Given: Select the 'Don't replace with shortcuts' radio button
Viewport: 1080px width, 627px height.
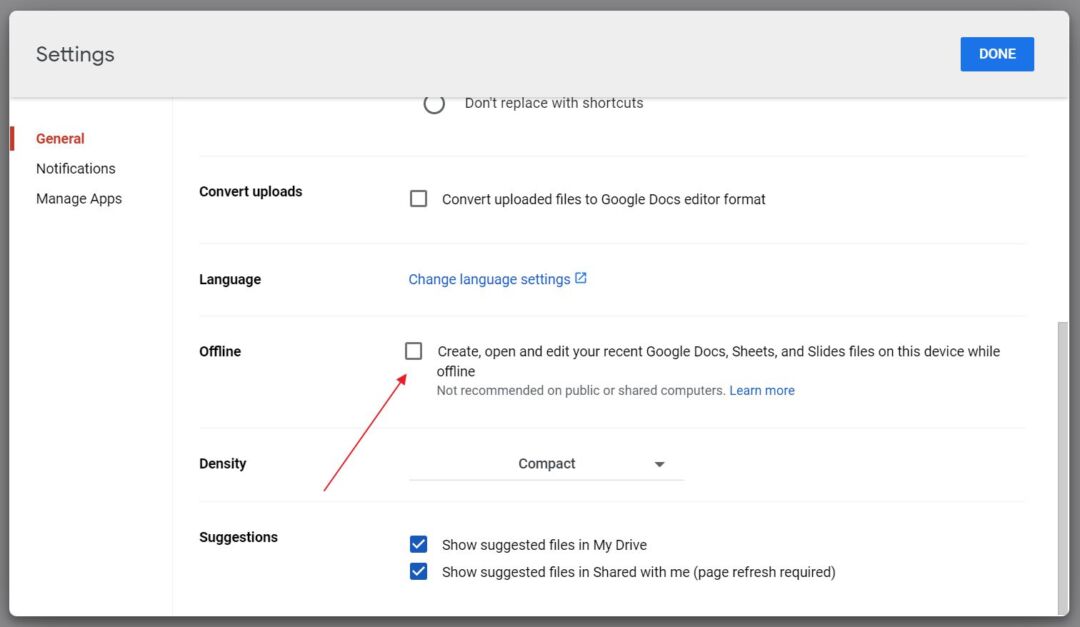Looking at the screenshot, I should coord(434,103).
